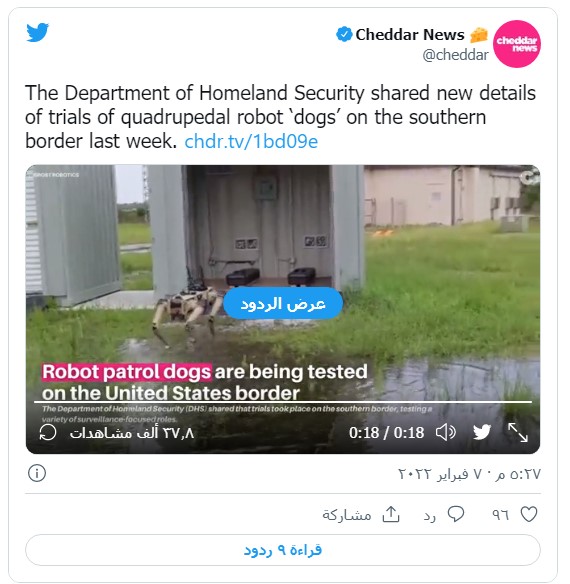570x584 pixels.
Task: Share the tweet with the upload arrow icon
Action: coord(391,514)
